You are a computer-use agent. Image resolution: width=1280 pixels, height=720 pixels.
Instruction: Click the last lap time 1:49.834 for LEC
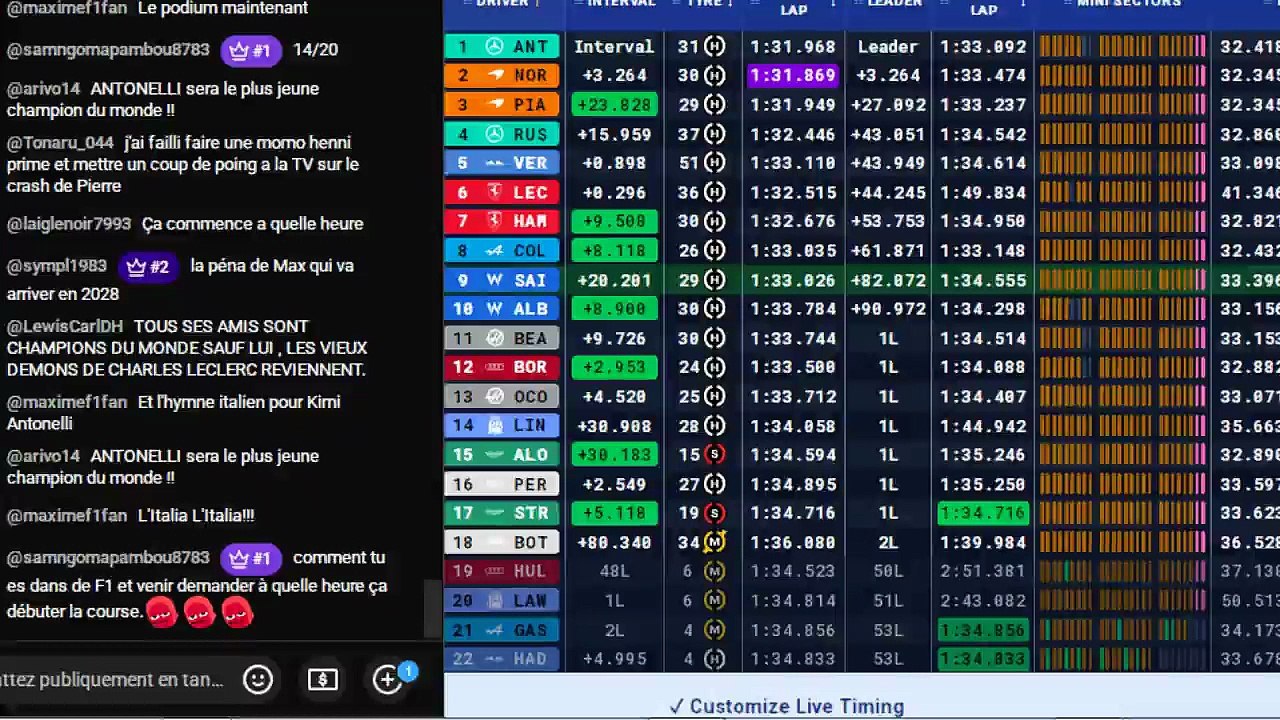[984, 193]
